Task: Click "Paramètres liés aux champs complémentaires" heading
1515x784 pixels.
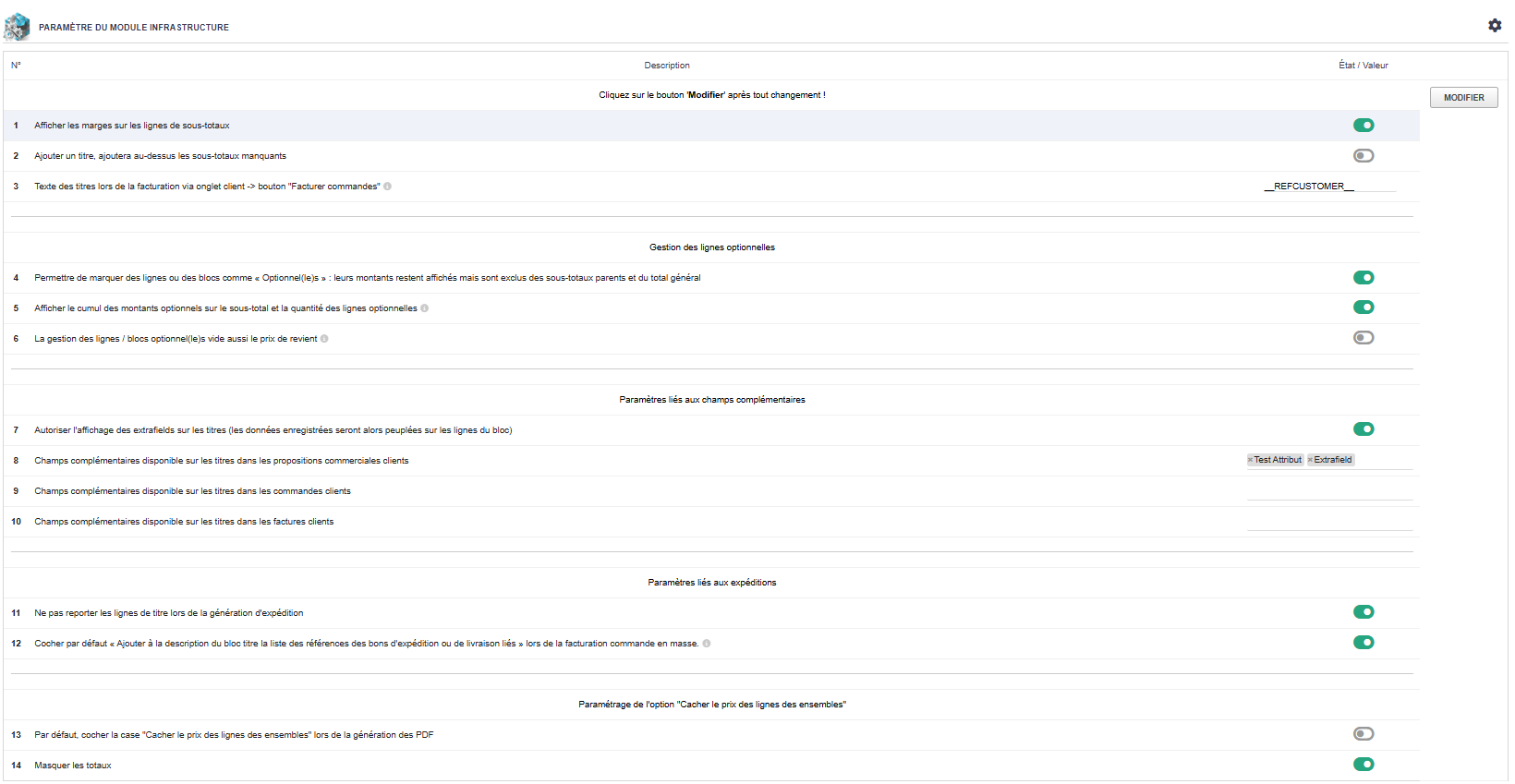Action: pos(712,400)
